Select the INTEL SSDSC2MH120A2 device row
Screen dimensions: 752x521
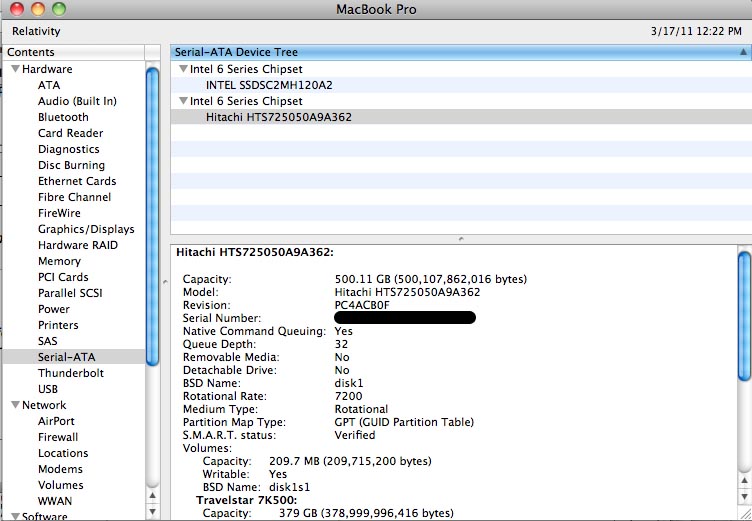[461, 85]
